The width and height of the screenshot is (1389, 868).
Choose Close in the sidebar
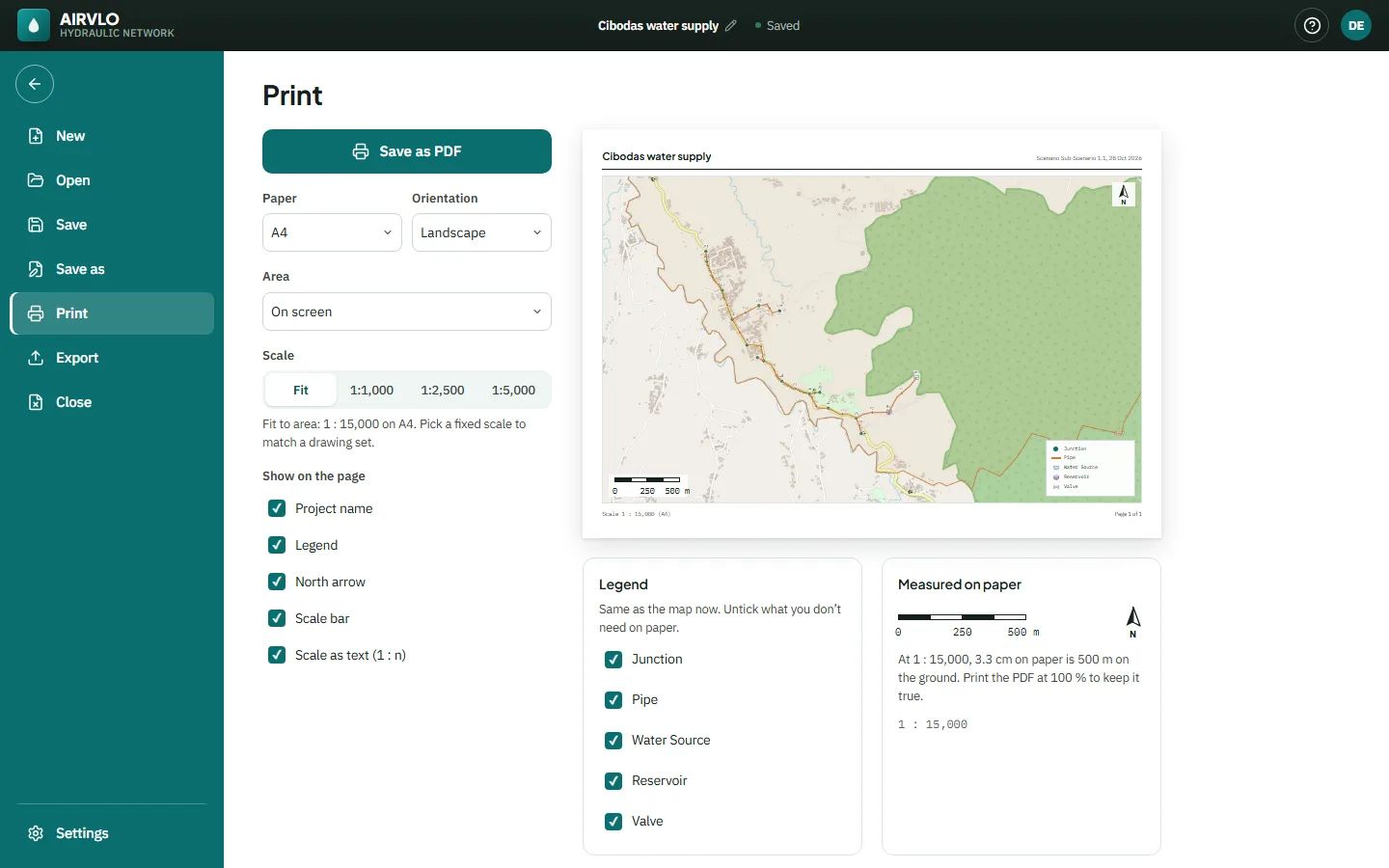pyautogui.click(x=112, y=402)
